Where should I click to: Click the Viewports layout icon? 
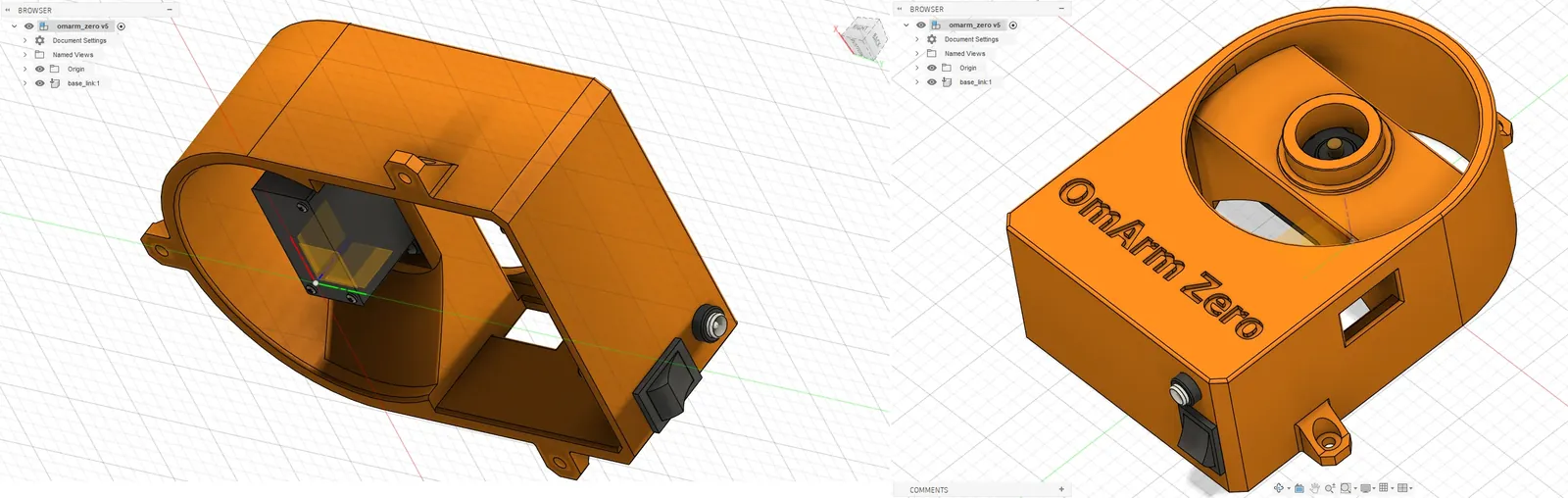click(1402, 488)
